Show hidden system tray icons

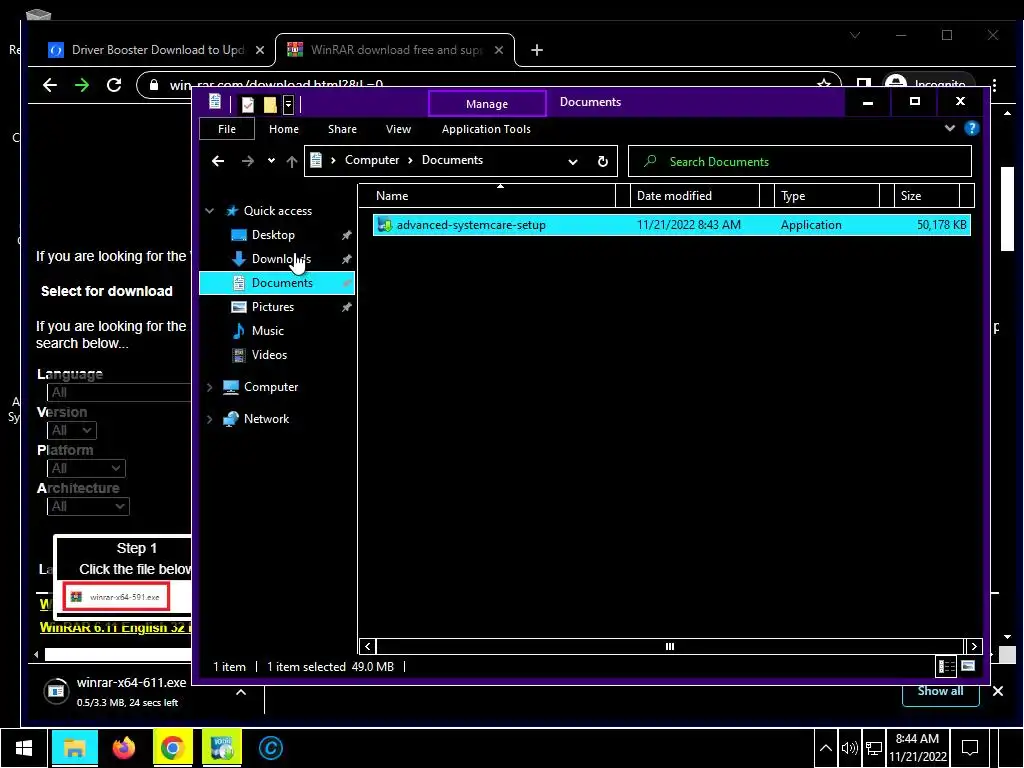825,748
